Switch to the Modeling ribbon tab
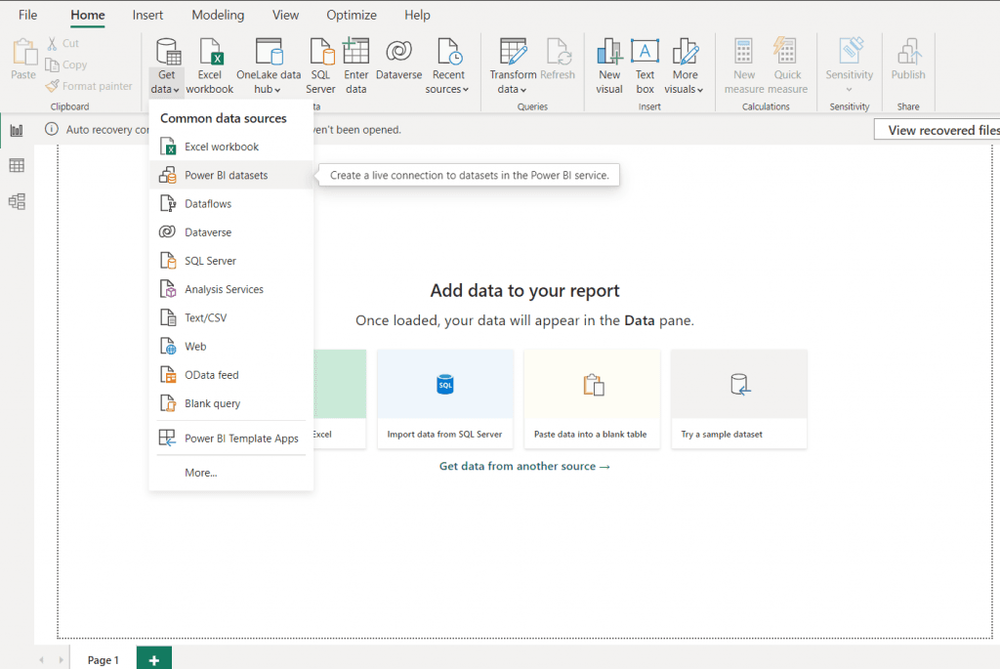Screen dimensions: 1000x669 click(x=217, y=14)
